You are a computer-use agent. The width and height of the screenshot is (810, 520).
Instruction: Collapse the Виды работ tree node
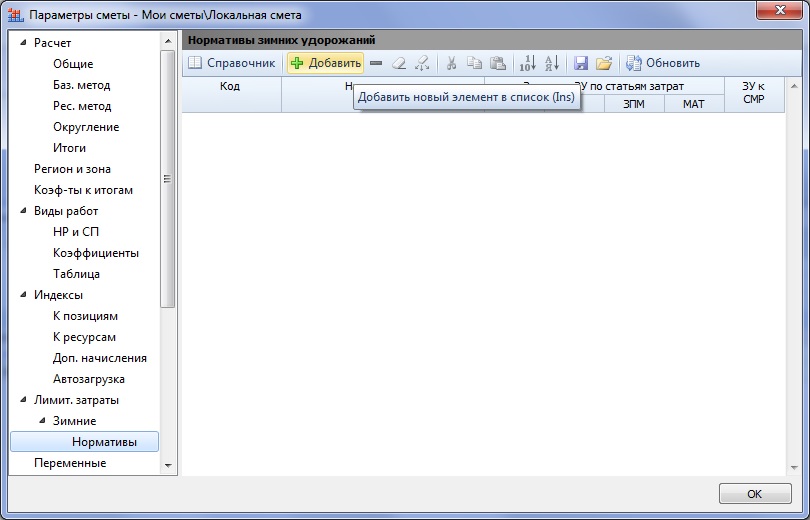[23, 211]
